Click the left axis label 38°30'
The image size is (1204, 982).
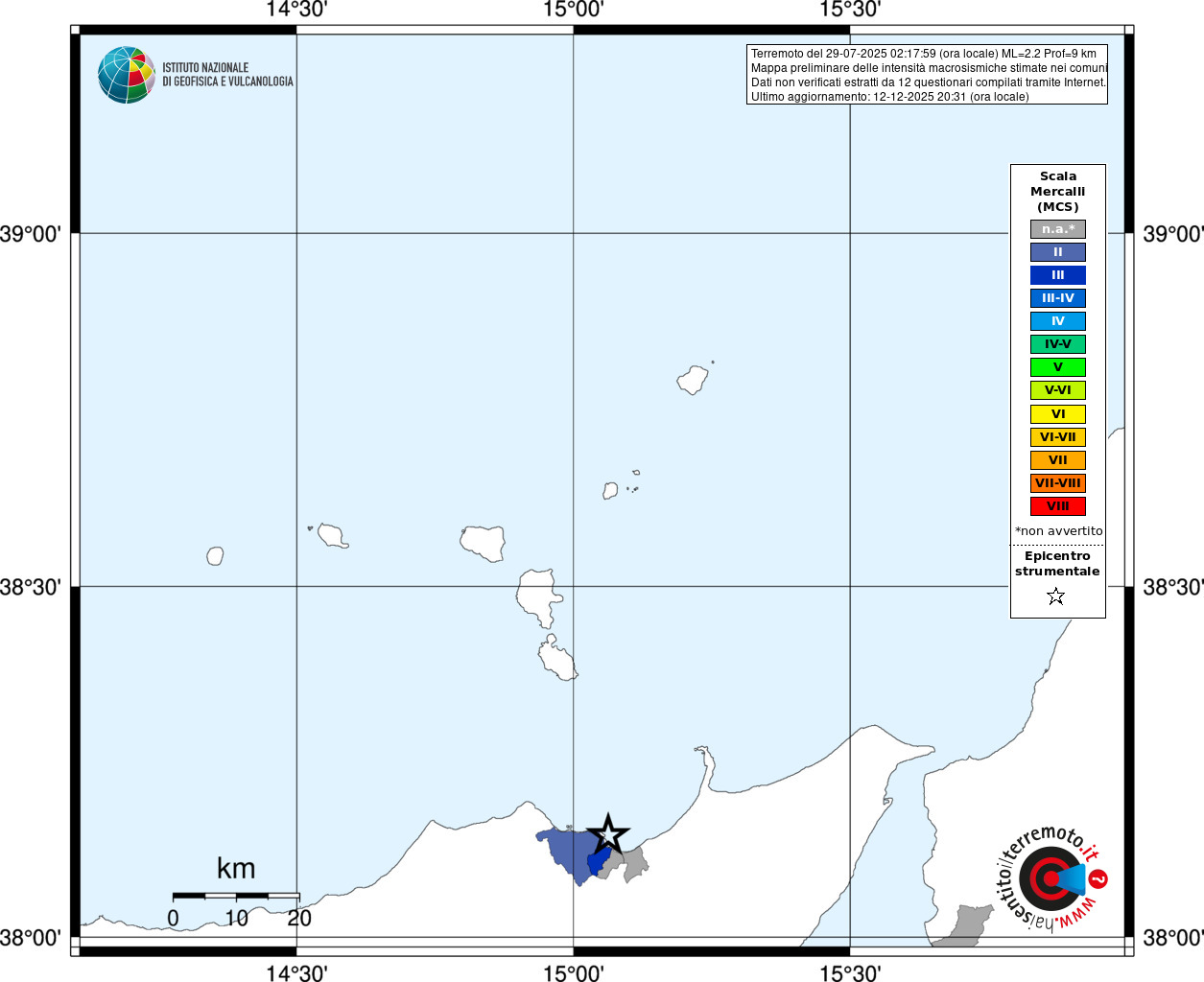pyautogui.click(x=31, y=587)
